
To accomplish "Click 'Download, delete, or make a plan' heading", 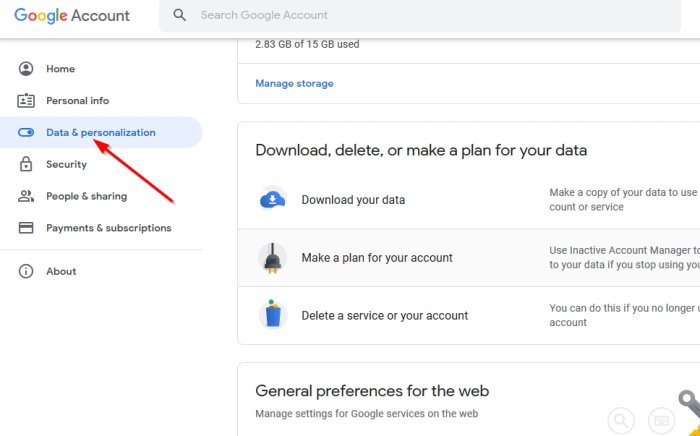I will (421, 150).
